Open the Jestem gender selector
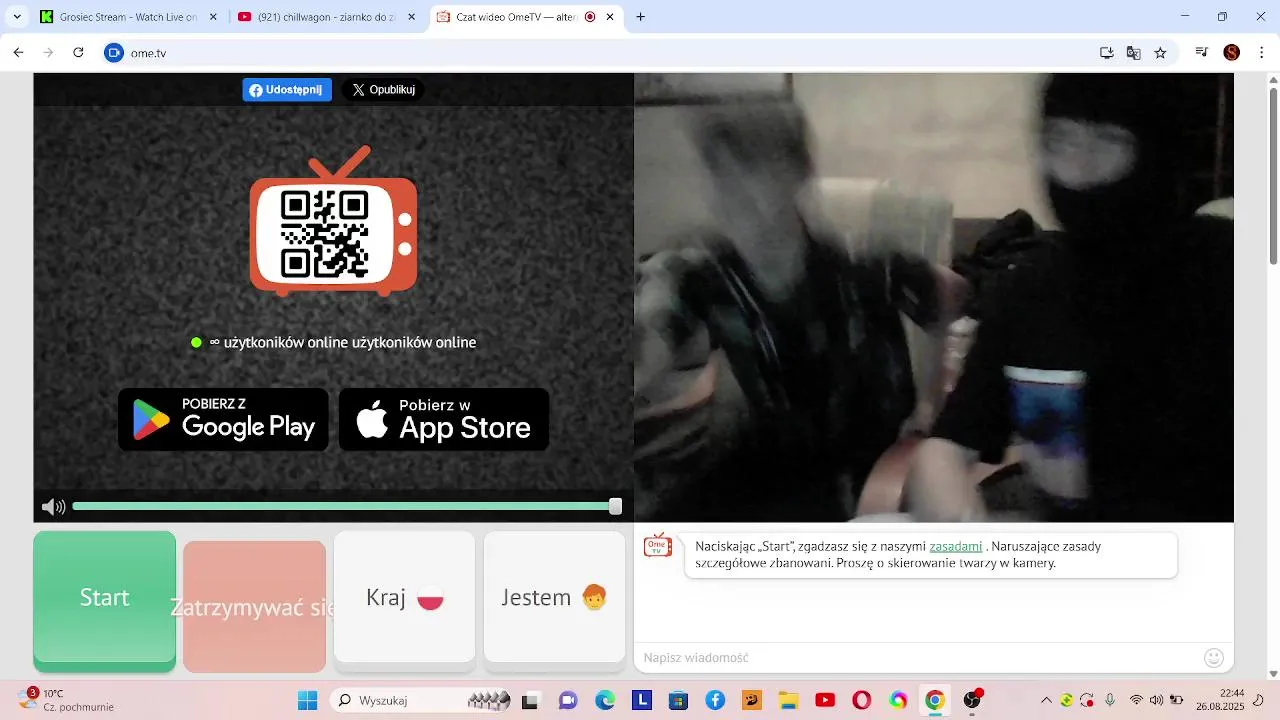 click(x=554, y=597)
